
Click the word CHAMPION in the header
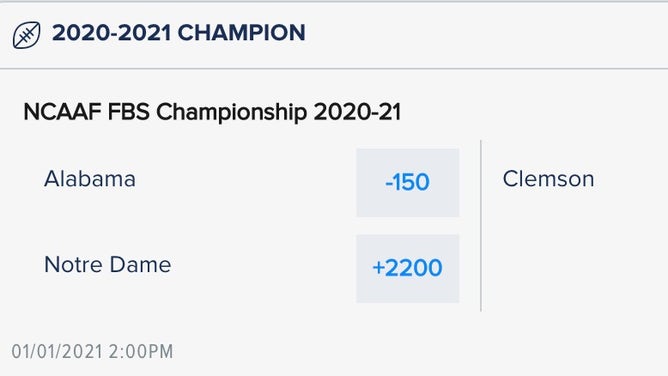click(242, 33)
